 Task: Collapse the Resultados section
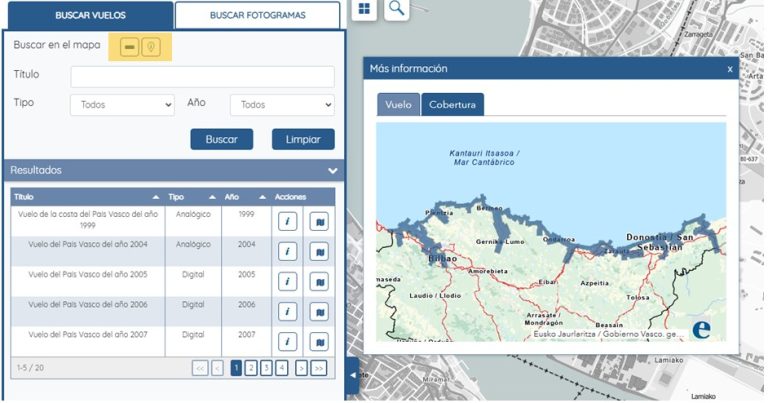pyautogui.click(x=332, y=171)
